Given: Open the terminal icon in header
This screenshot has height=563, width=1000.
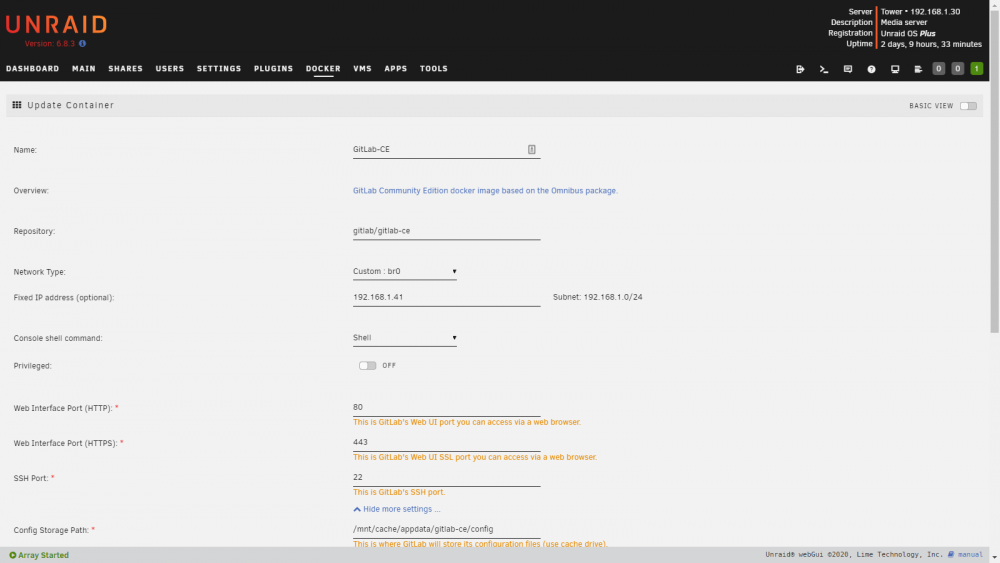Looking at the screenshot, I should coord(823,69).
